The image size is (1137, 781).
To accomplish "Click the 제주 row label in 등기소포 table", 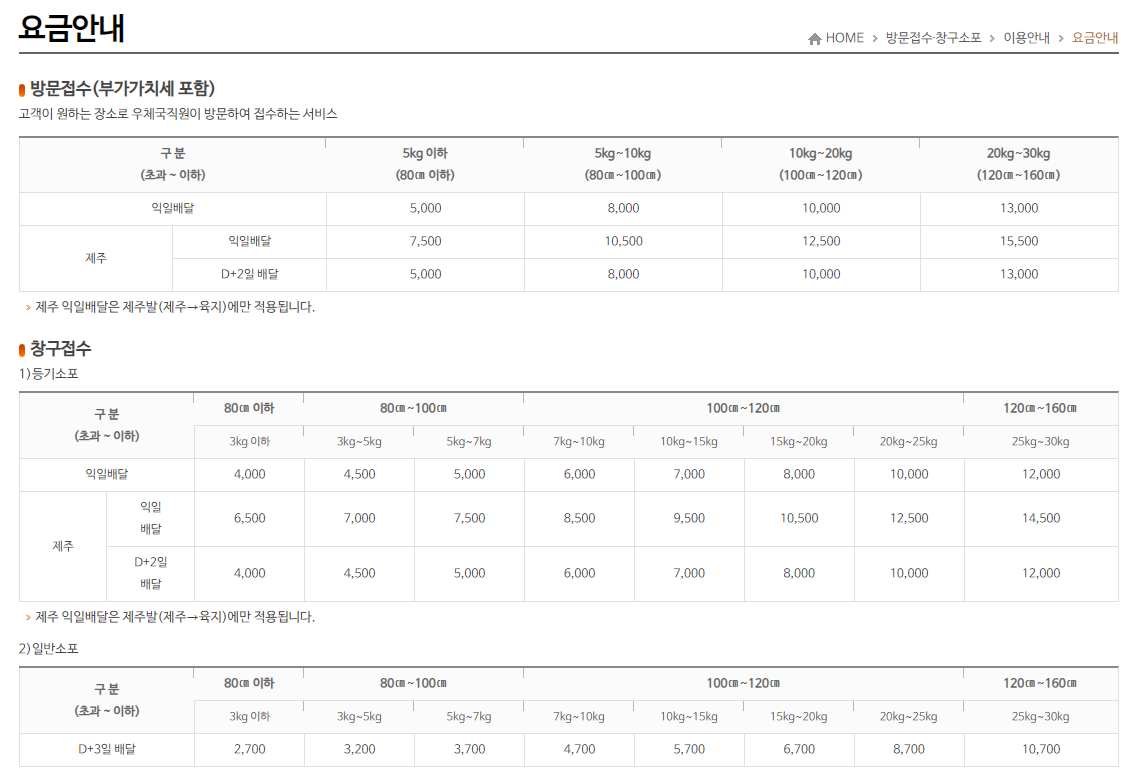I will (63, 546).
